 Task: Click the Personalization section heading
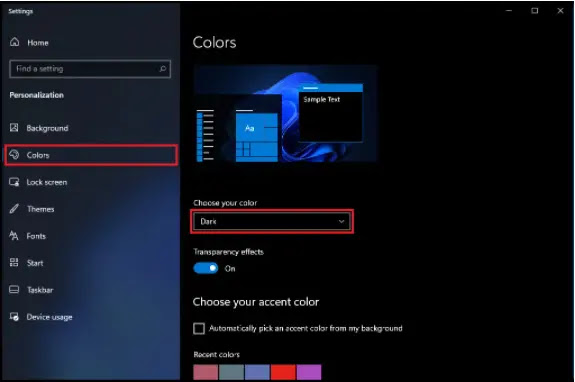point(37,95)
